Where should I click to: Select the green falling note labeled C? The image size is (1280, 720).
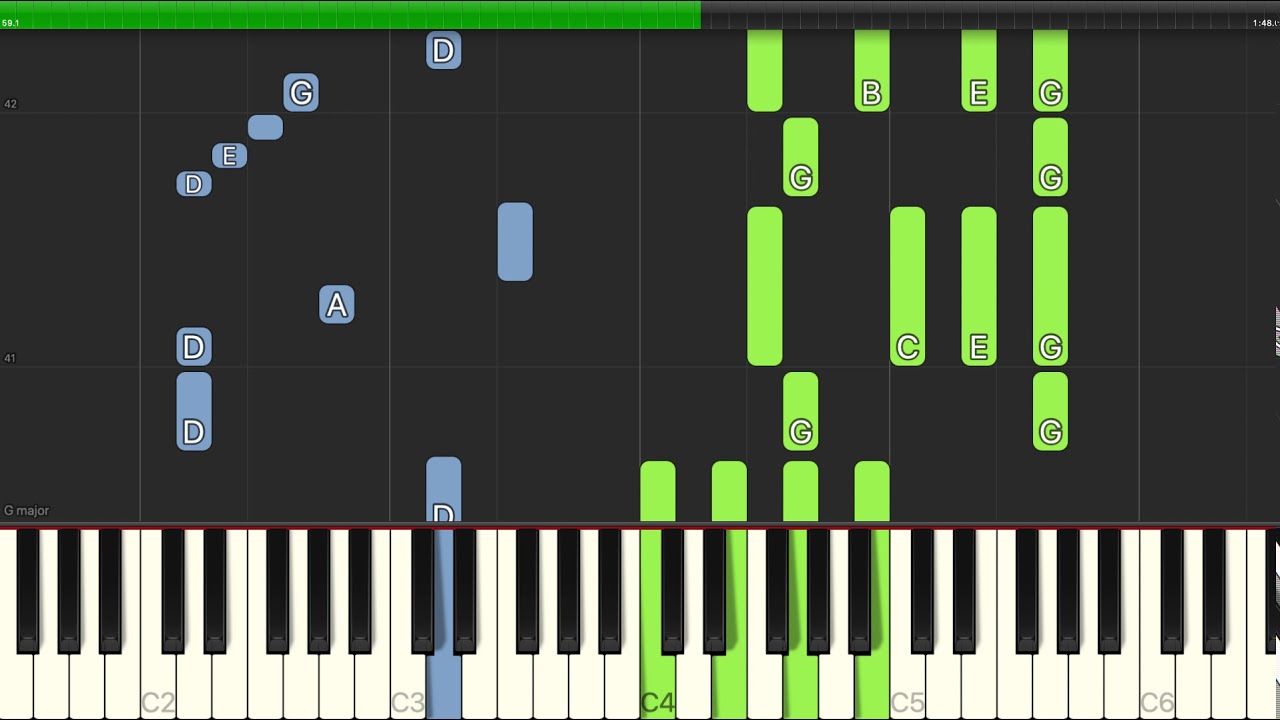(x=908, y=286)
